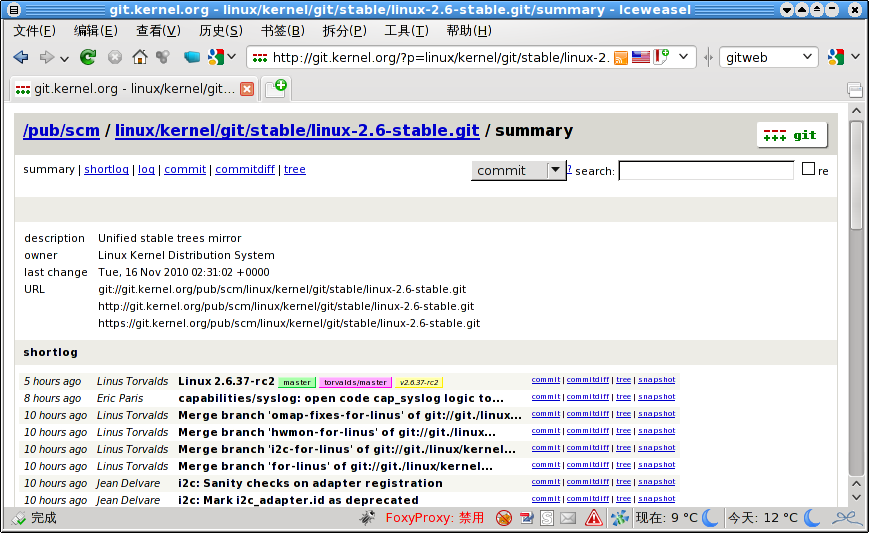Screen dimensions: 869x533
Task: Follow the /pub/scm breadcrumb link
Action: coord(62,131)
